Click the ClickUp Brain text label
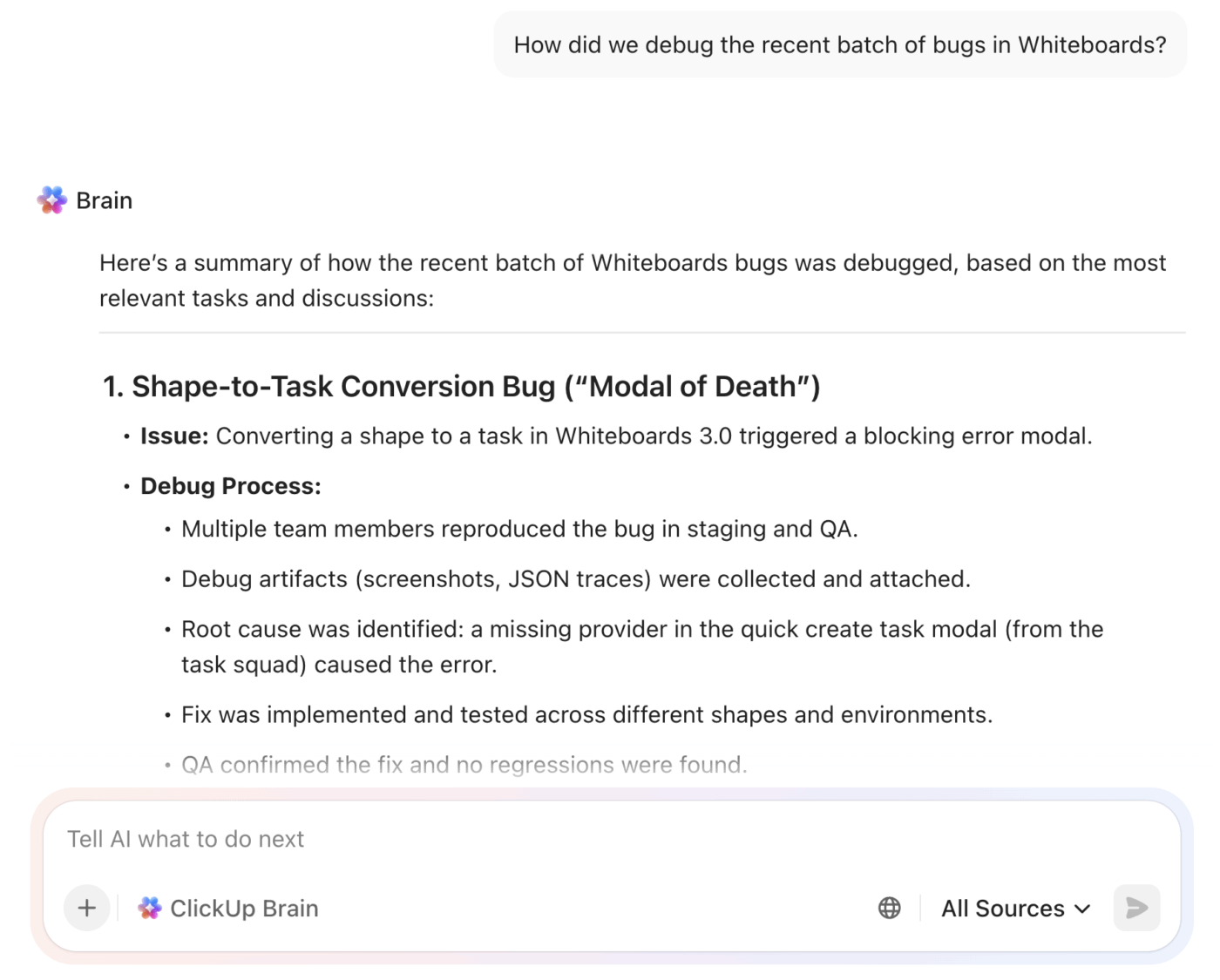Screen dimensions: 1220x980 [244, 908]
